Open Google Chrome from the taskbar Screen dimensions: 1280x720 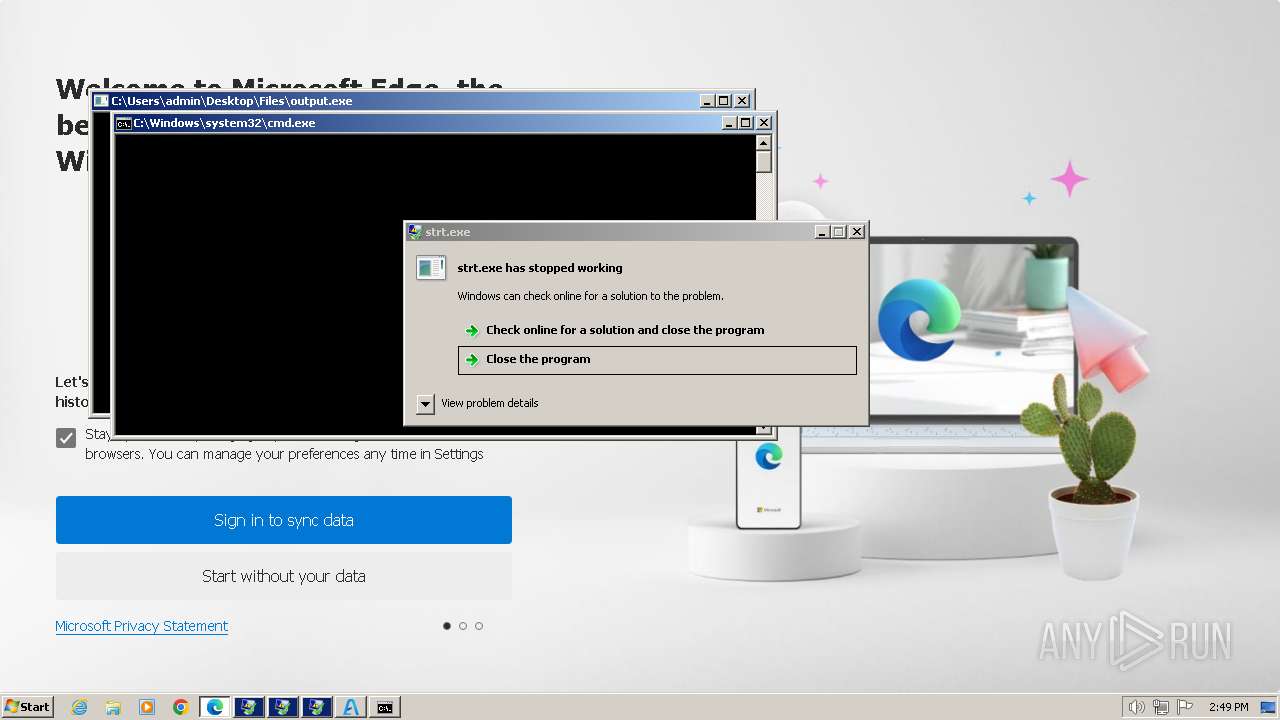tap(181, 707)
